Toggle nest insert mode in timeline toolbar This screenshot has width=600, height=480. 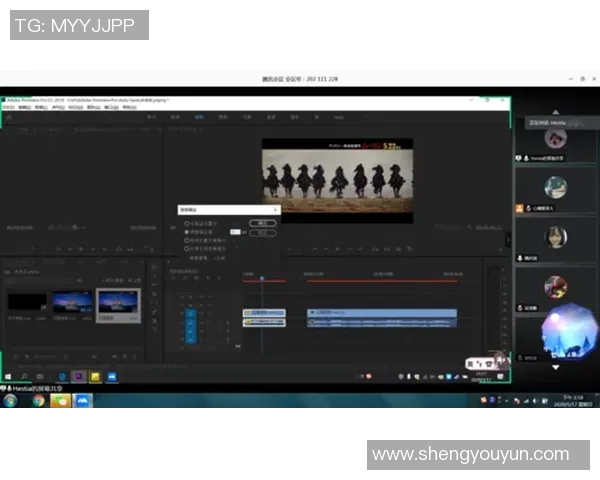tap(174, 278)
